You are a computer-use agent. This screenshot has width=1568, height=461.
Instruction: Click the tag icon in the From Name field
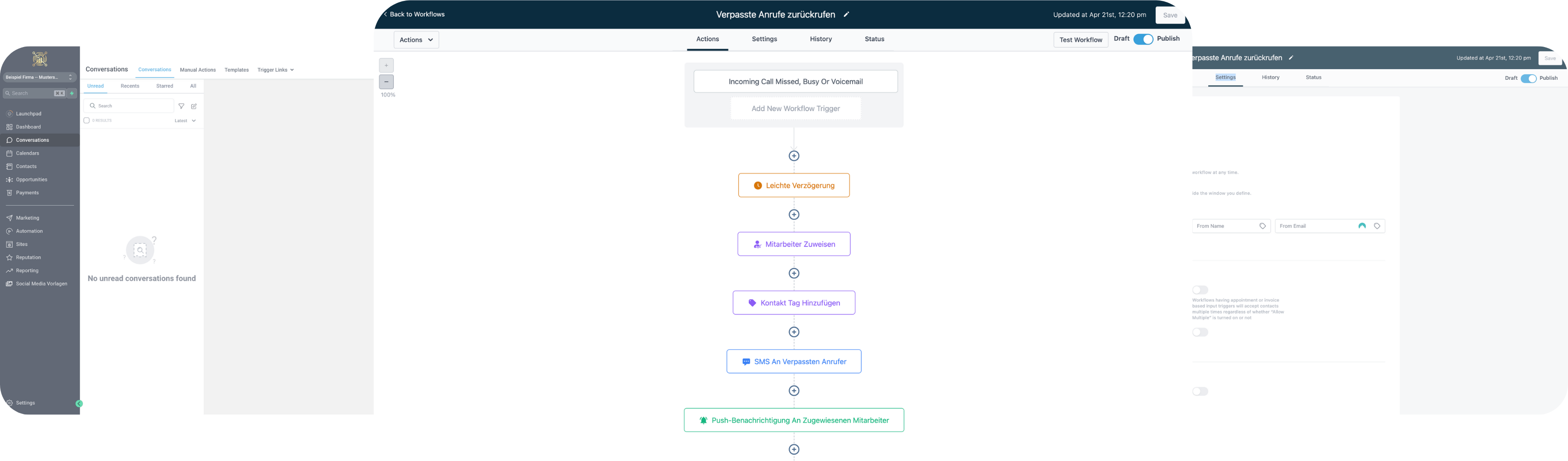1263,226
